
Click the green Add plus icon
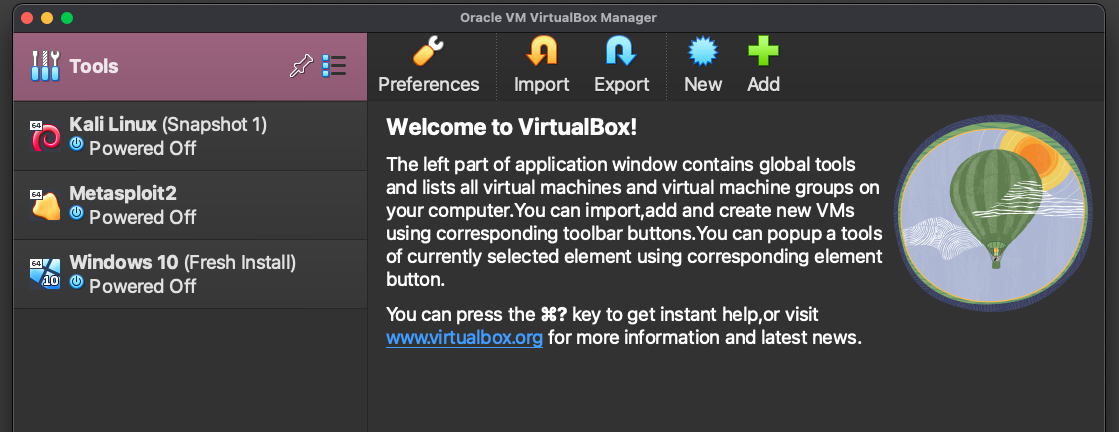(763, 52)
